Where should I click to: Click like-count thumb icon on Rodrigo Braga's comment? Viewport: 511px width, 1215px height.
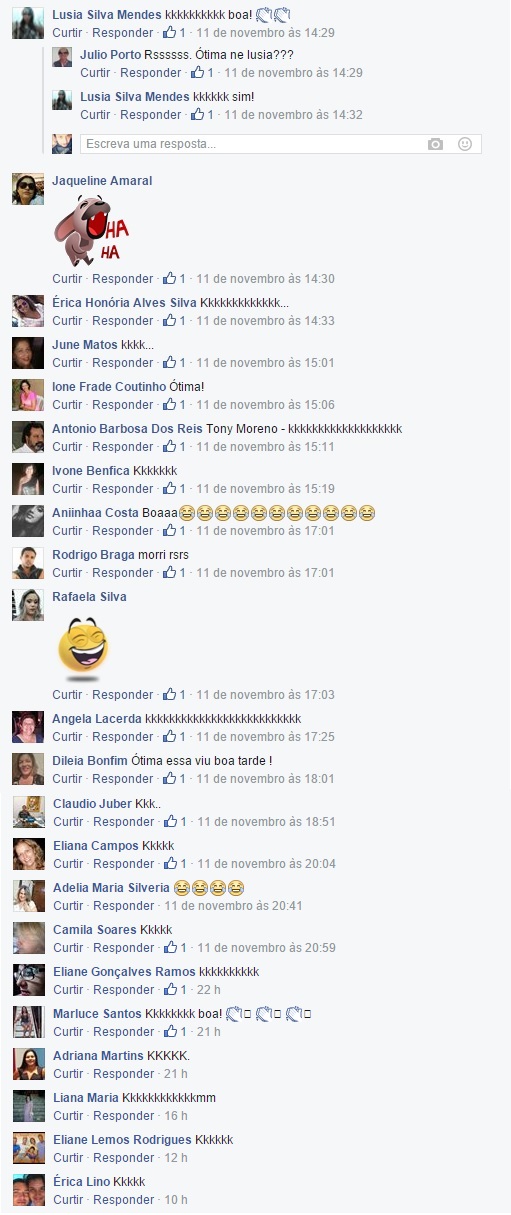[x=169, y=573]
